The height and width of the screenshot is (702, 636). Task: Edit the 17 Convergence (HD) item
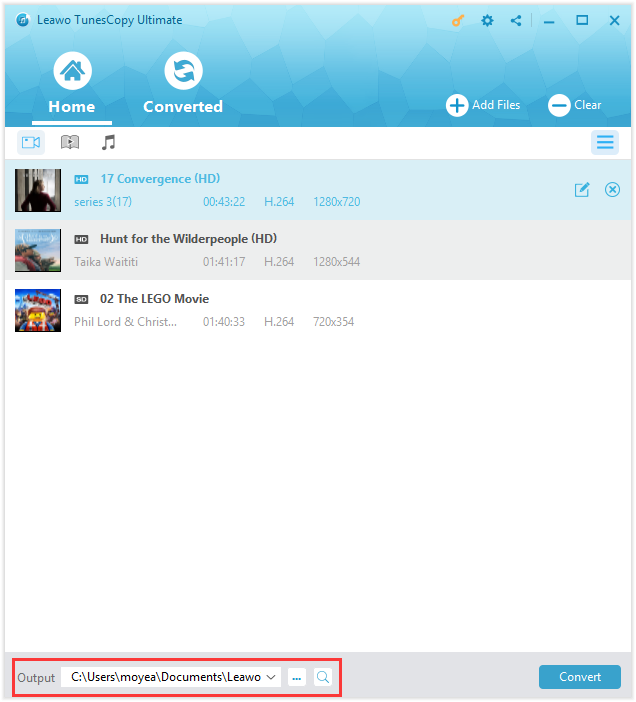pos(582,190)
